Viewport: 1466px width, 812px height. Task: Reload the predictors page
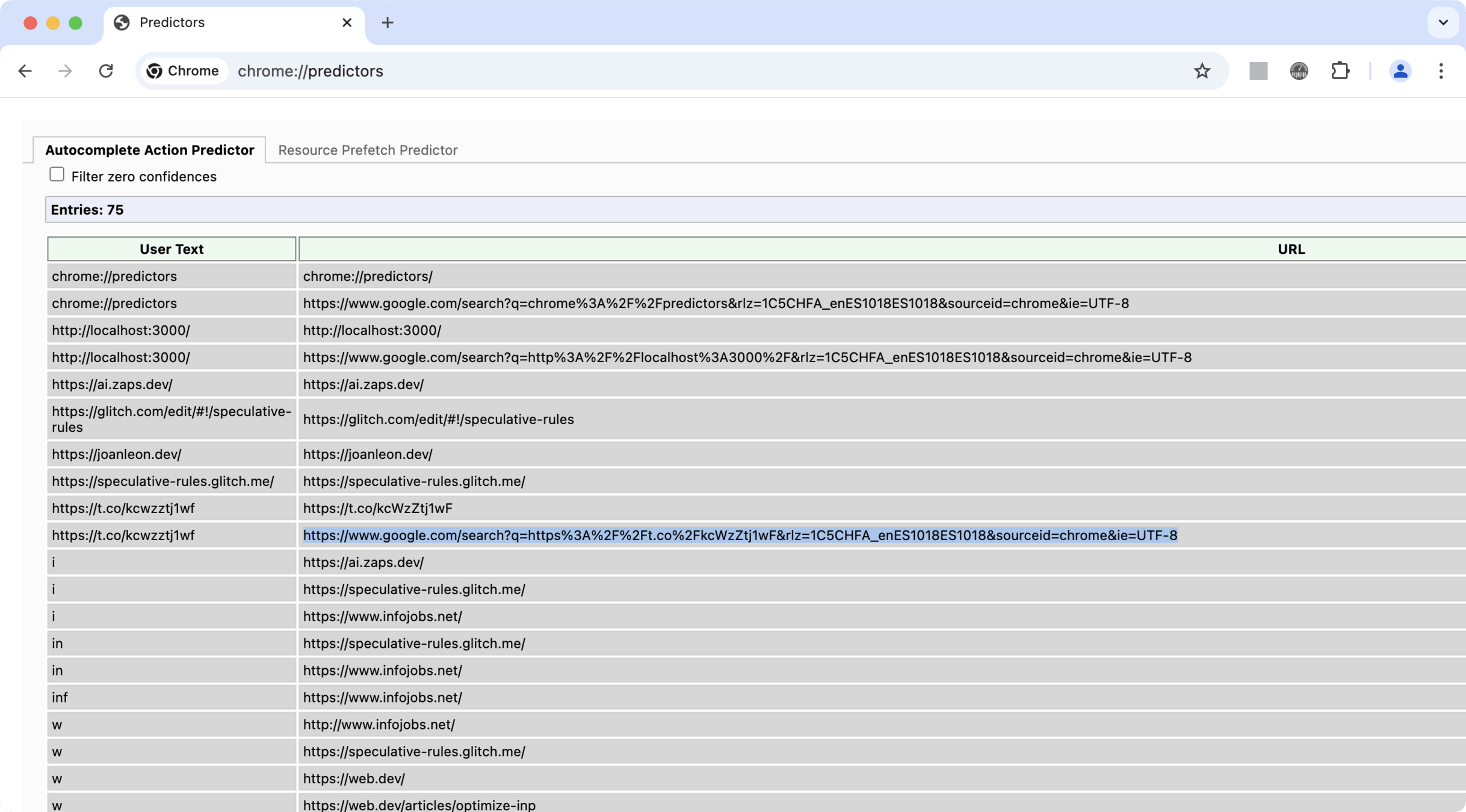(x=106, y=71)
